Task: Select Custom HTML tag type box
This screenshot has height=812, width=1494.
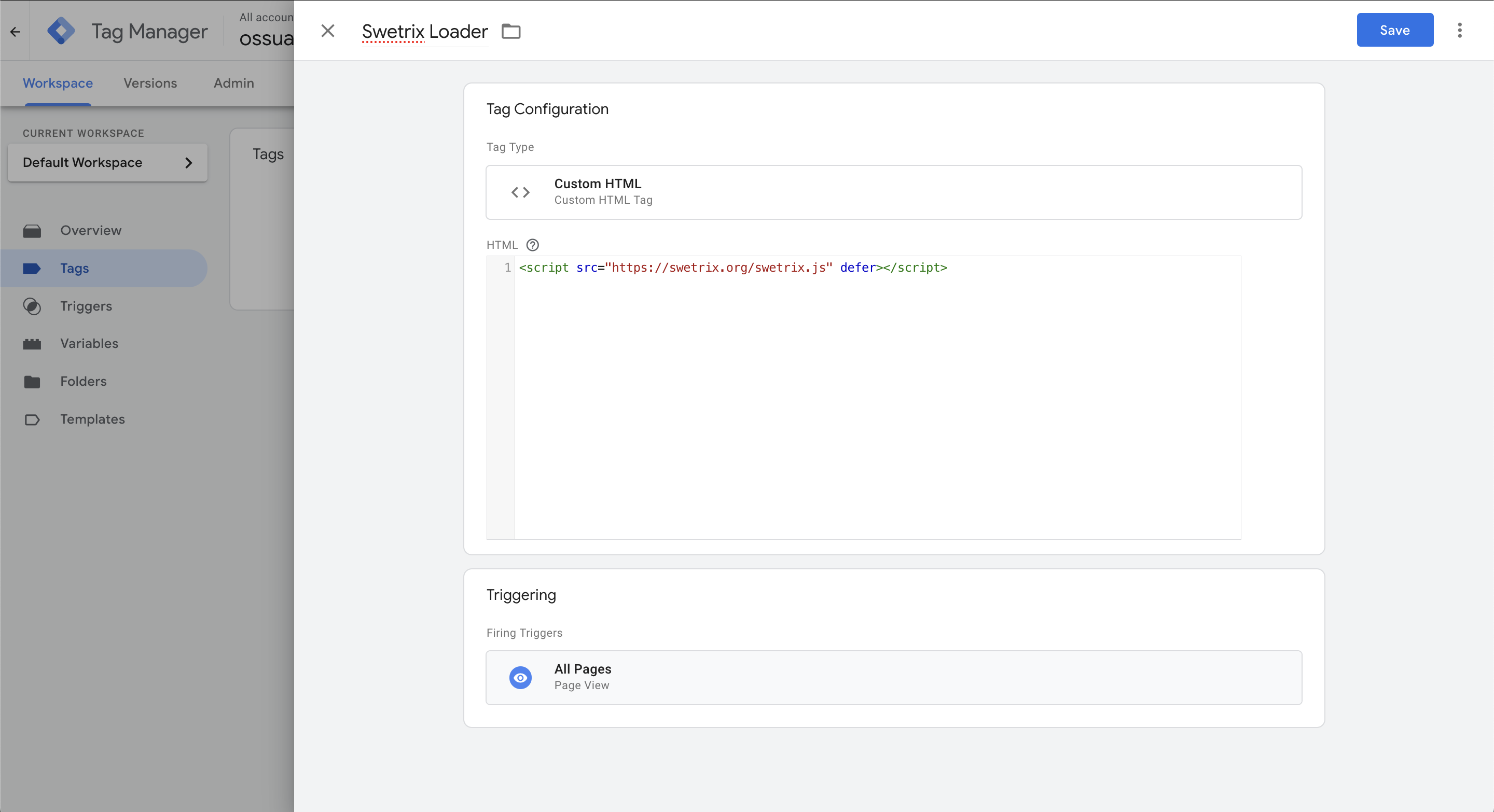Action: [893, 192]
